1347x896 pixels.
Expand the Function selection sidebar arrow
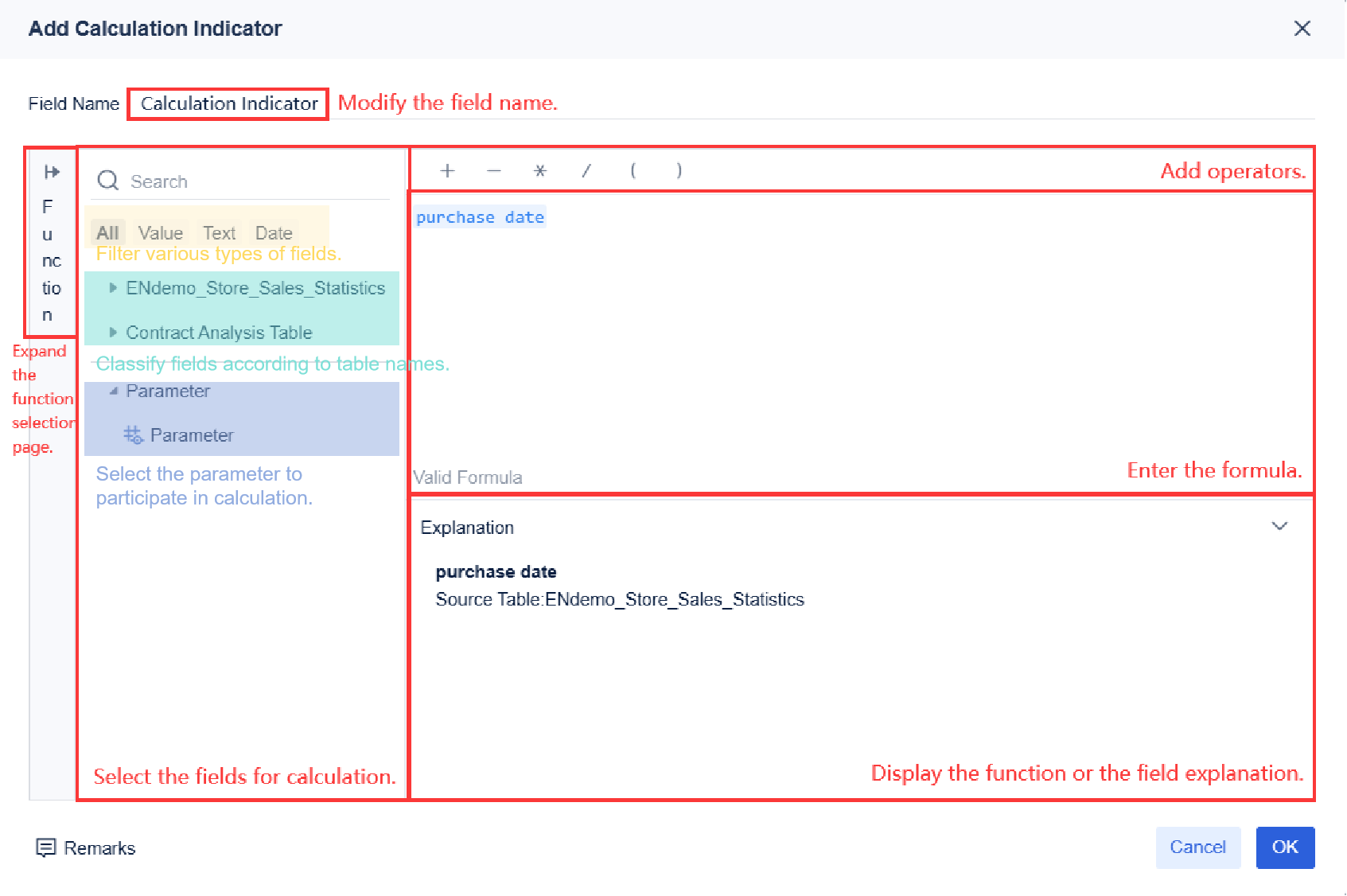(x=50, y=169)
